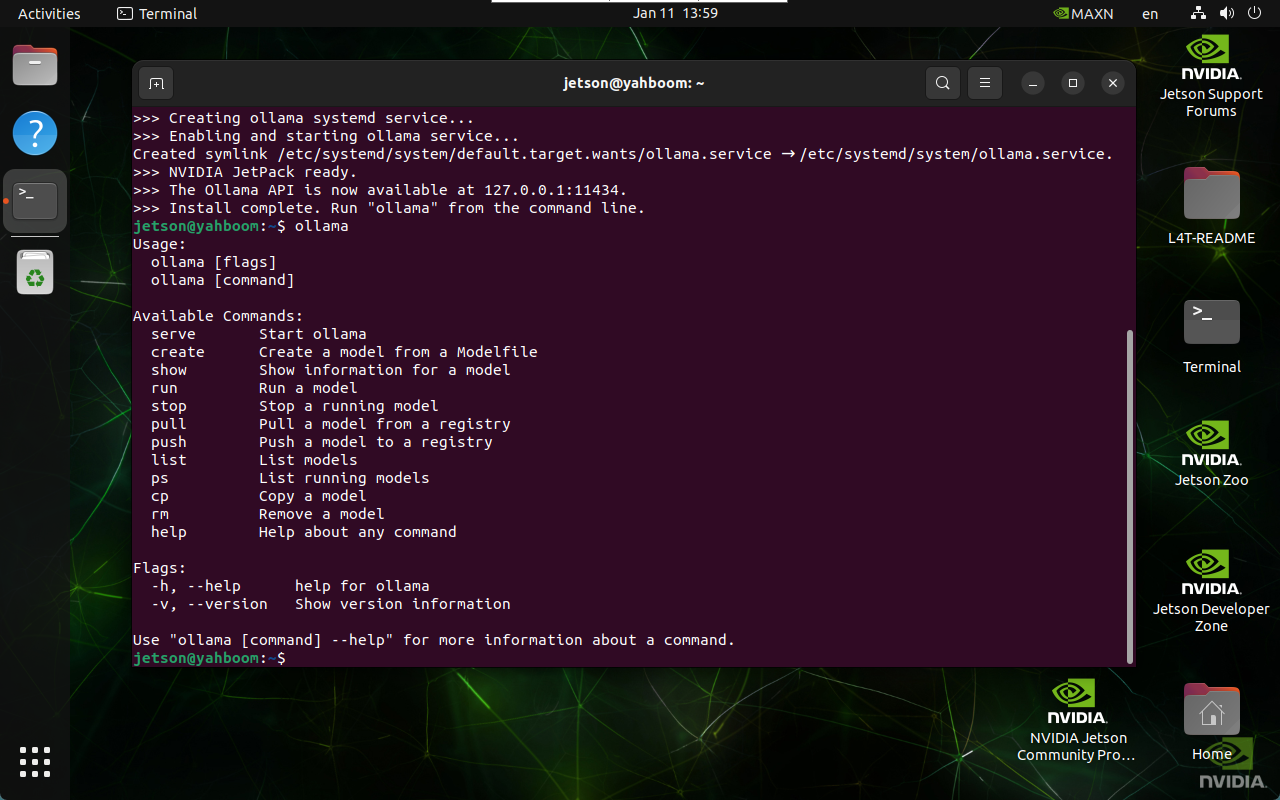This screenshot has height=800, width=1280.
Task: Click the terminal search icon
Action: (942, 84)
